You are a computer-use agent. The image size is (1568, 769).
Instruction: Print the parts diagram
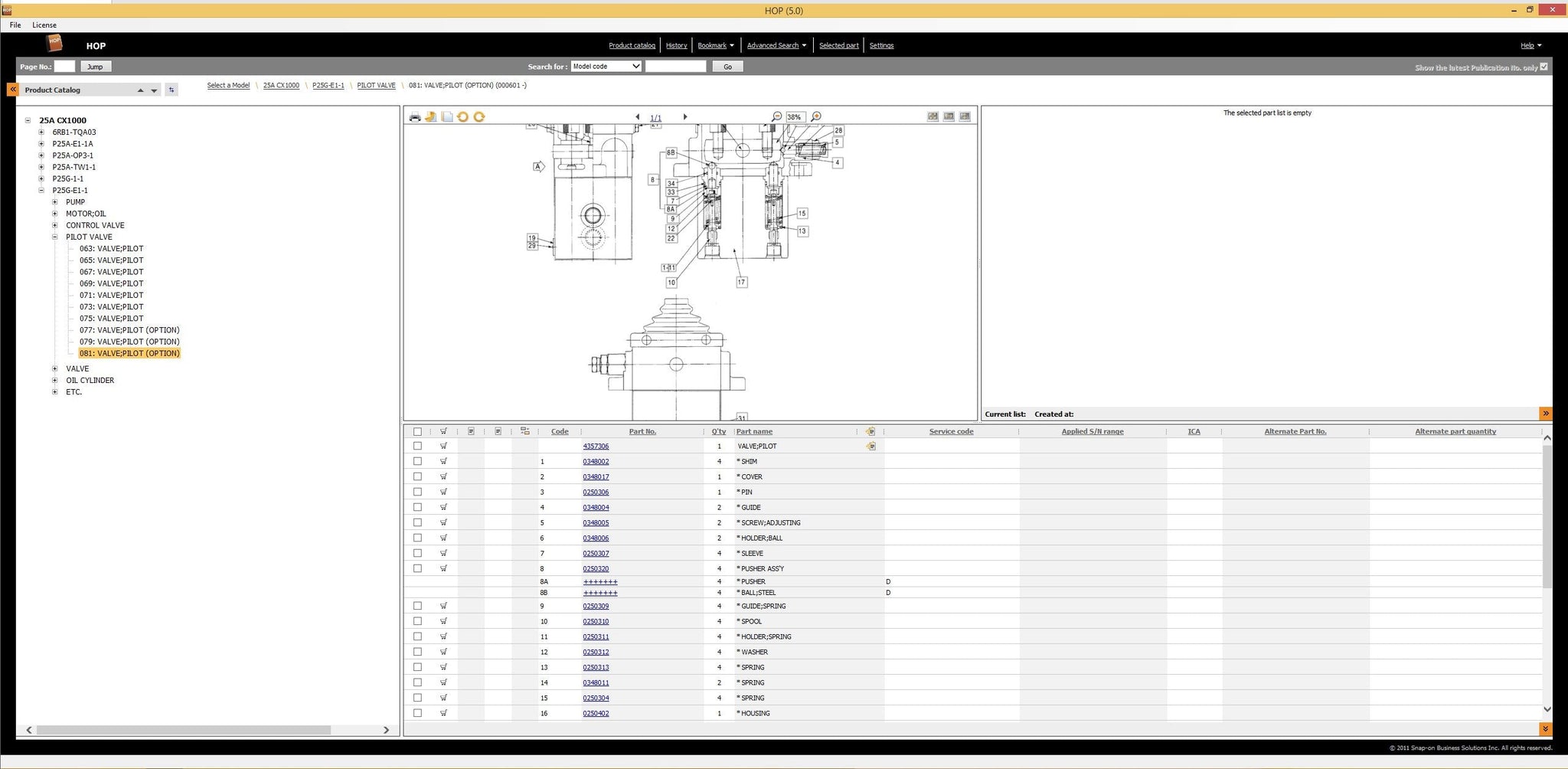[414, 117]
